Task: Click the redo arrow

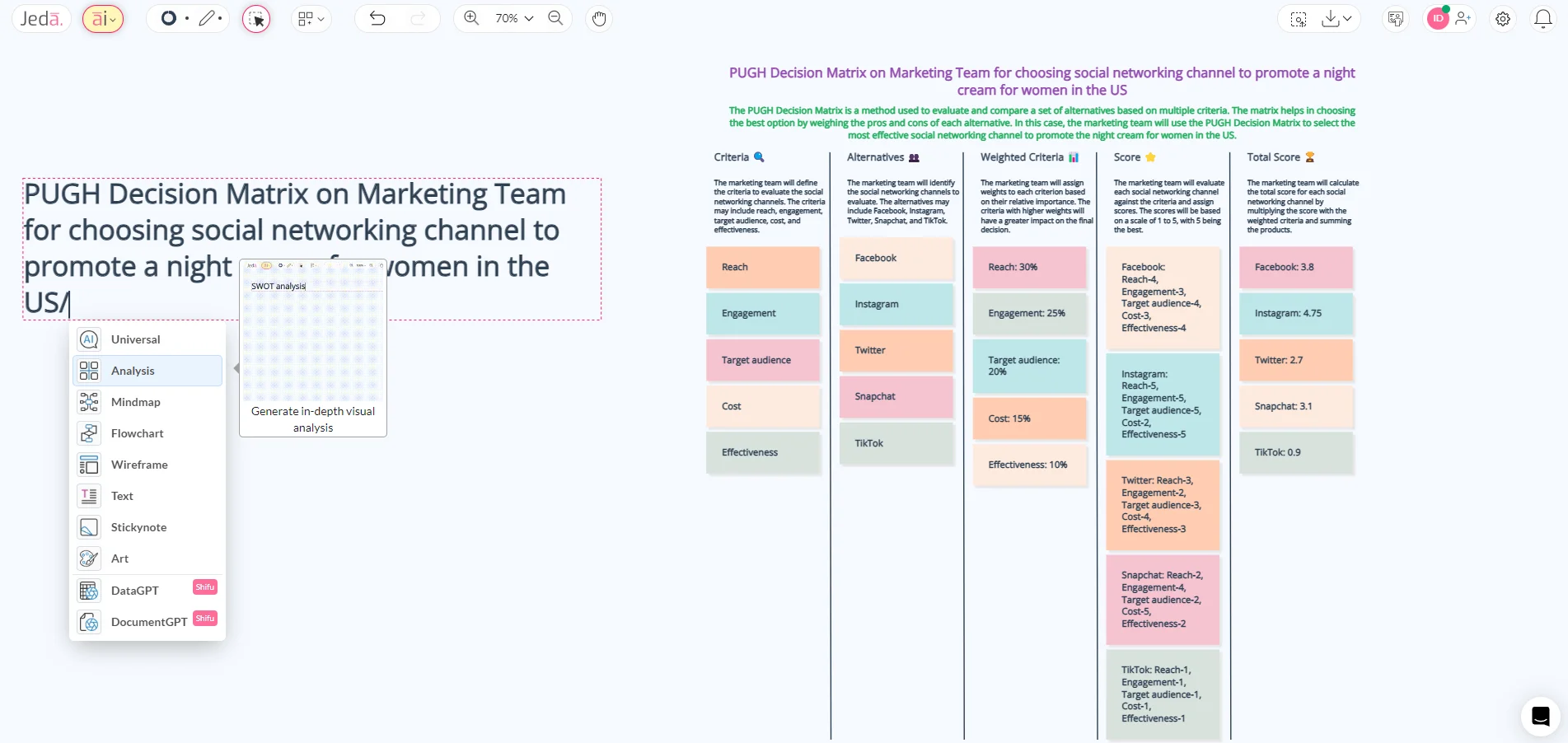Action: (x=417, y=18)
